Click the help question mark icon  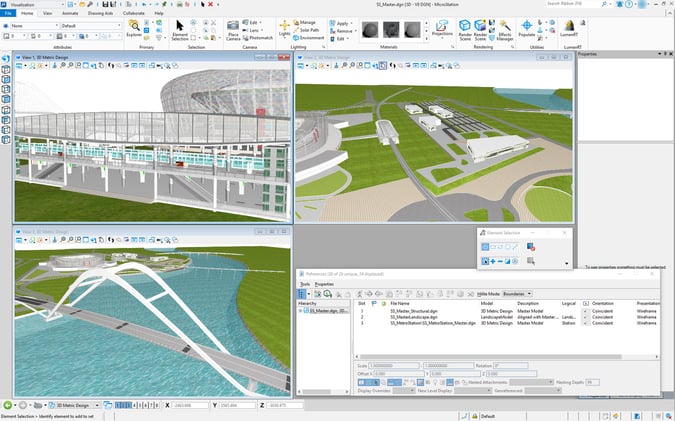[629, 4]
